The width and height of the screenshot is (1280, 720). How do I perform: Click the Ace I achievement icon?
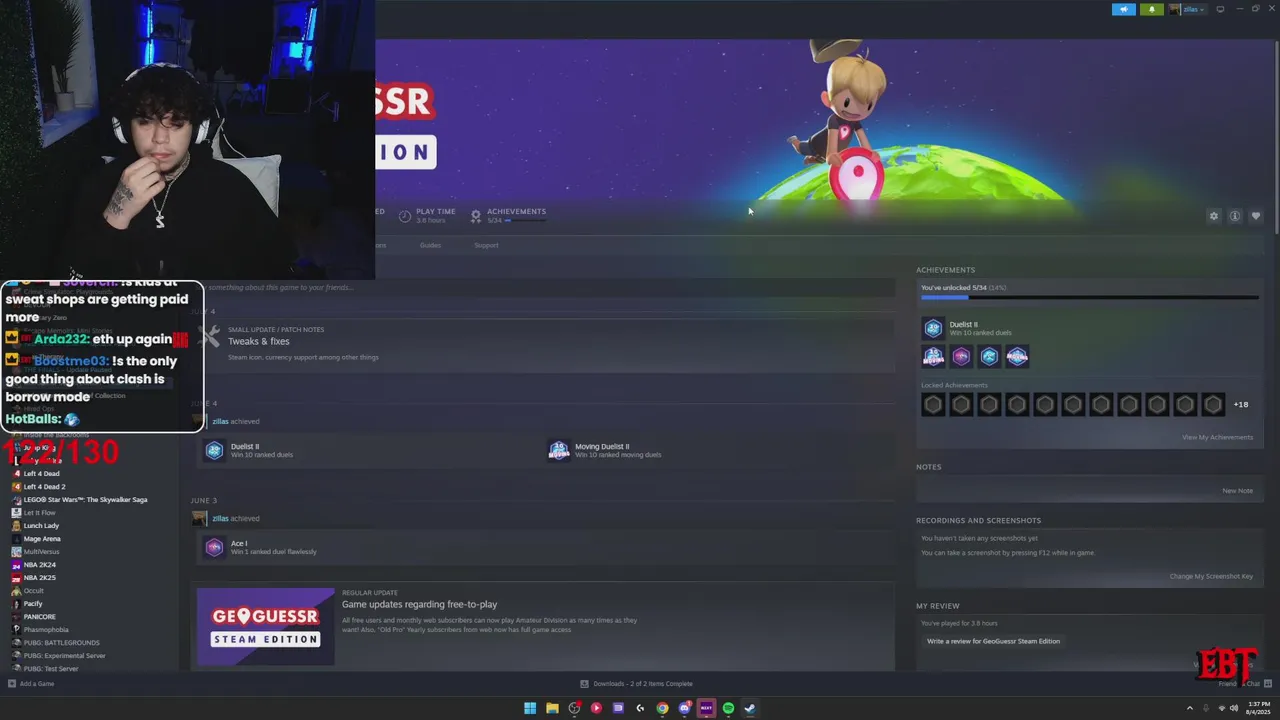[x=213, y=547]
